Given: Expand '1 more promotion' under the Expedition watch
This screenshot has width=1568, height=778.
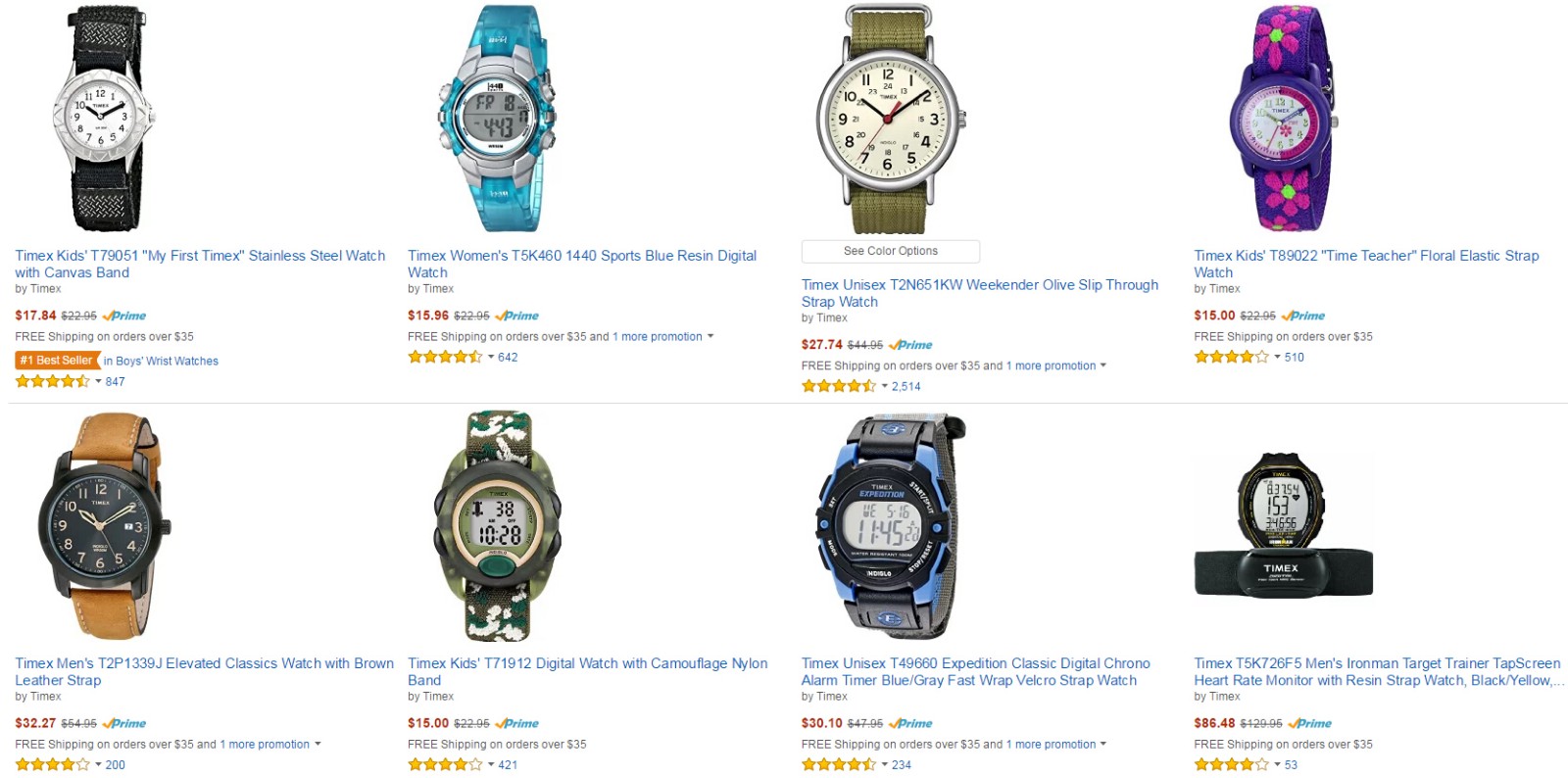Looking at the screenshot, I should click(x=1056, y=744).
